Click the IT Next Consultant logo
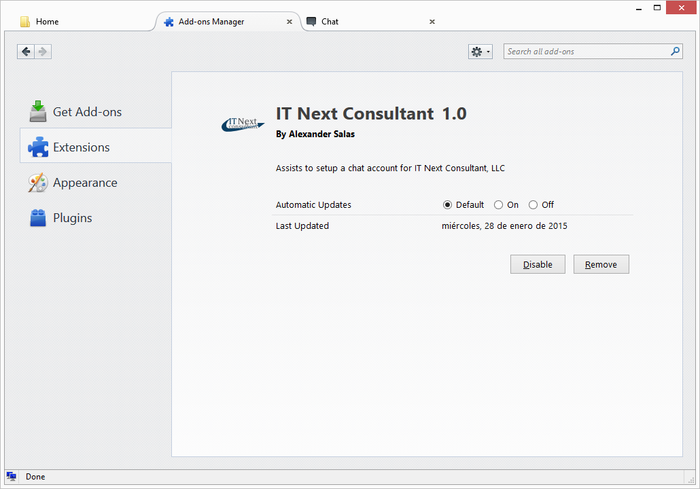The width and height of the screenshot is (700, 489). [x=243, y=124]
